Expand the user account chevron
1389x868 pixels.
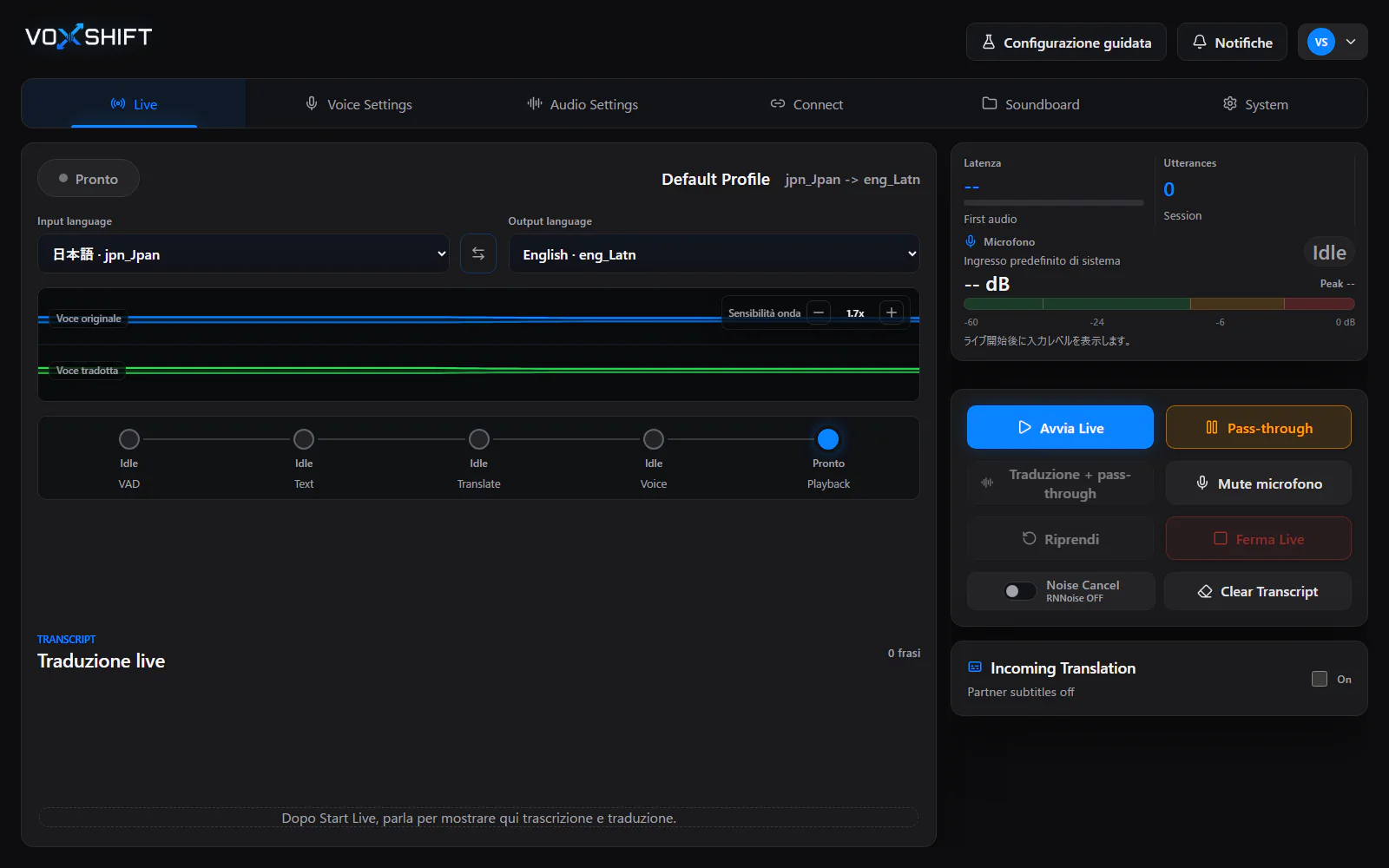pyautogui.click(x=1351, y=42)
